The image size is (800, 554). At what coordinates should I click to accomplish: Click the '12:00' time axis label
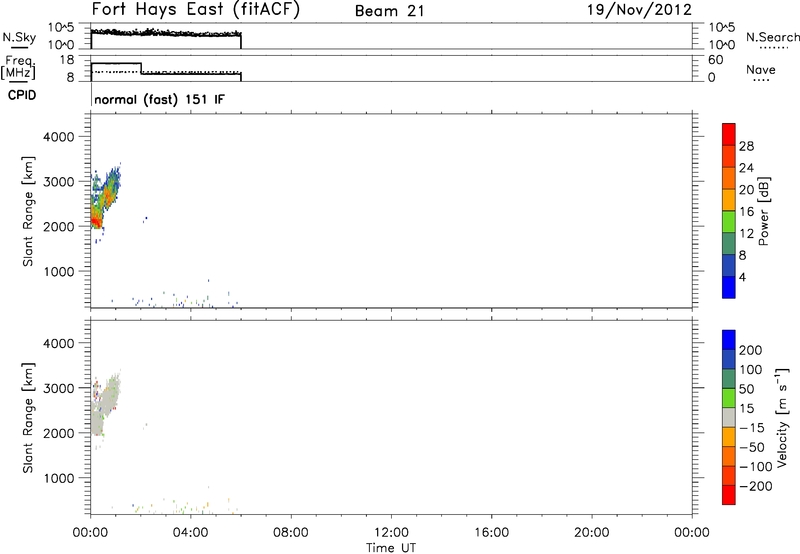tap(391, 533)
